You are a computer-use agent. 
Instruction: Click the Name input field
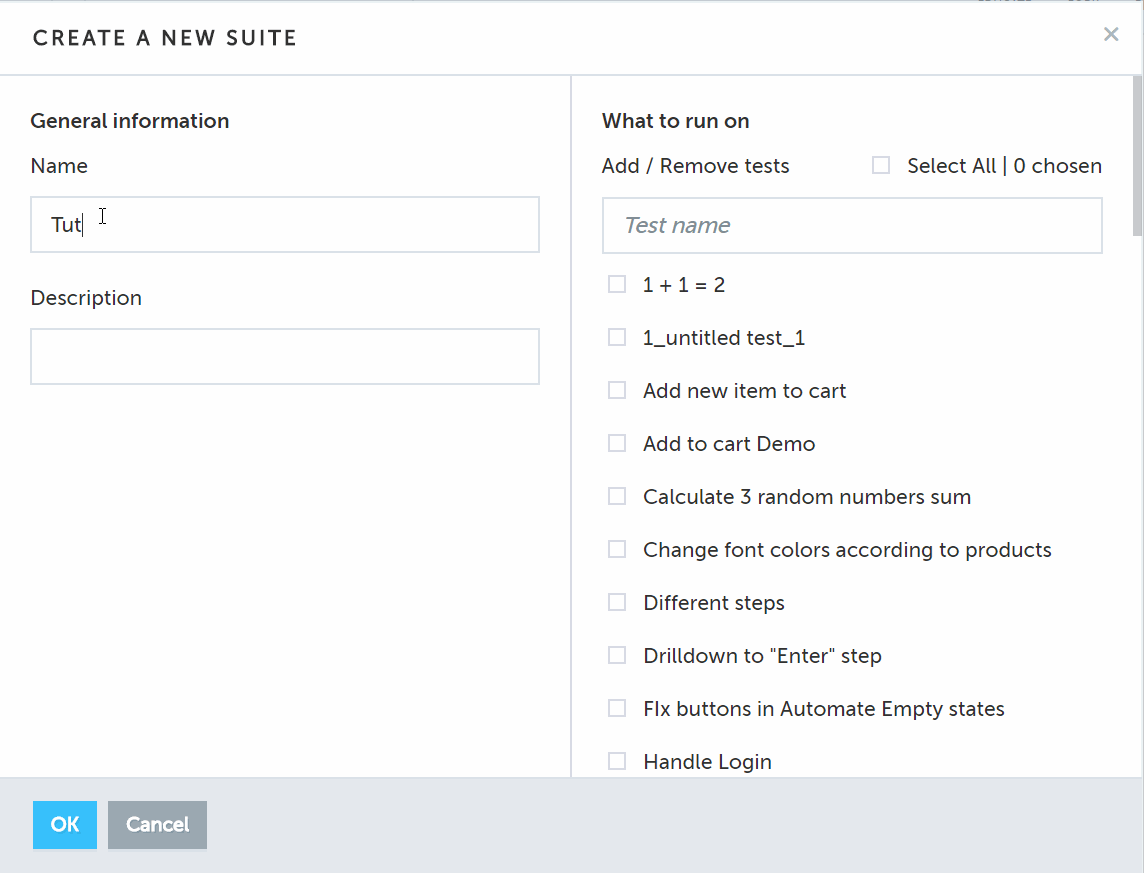[x=284, y=224]
